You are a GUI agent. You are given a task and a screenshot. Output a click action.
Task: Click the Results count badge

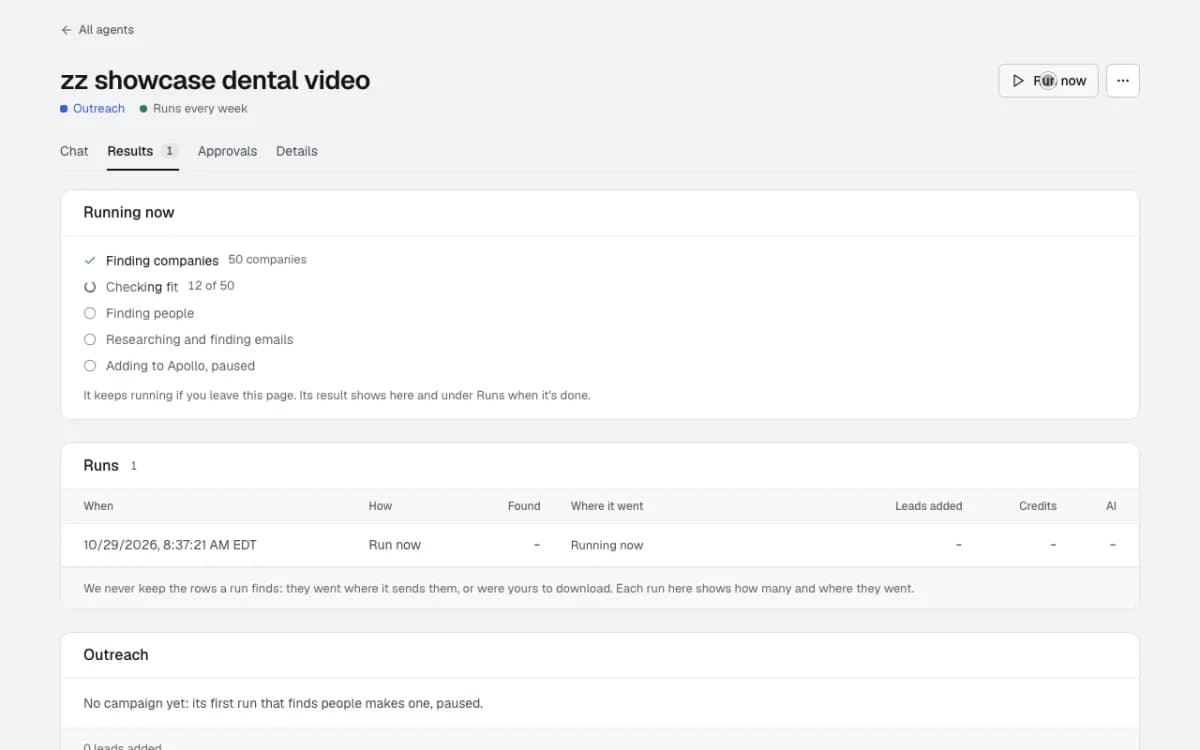[169, 151]
